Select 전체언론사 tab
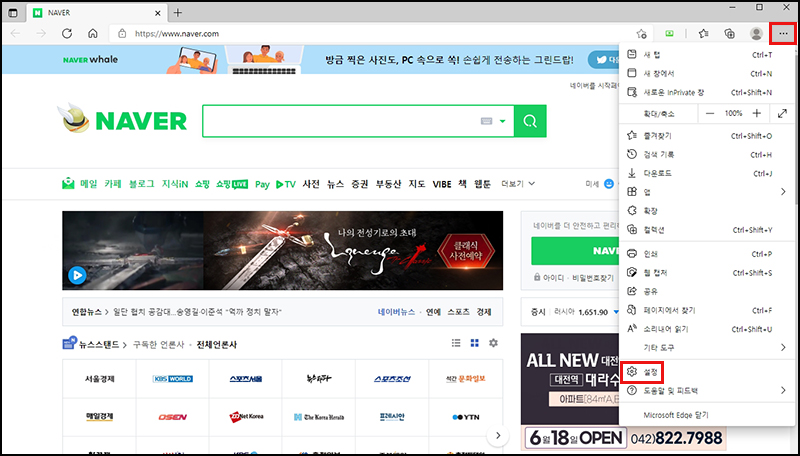The height and width of the screenshot is (456, 800). coord(217,345)
